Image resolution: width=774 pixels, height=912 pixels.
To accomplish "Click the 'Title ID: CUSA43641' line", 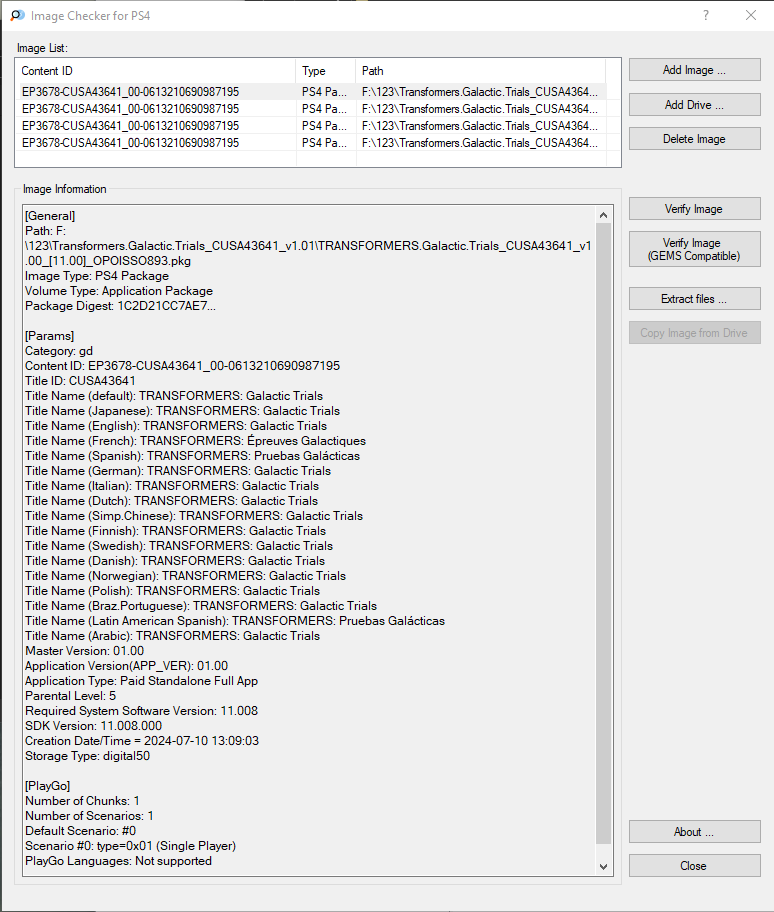I will (80, 381).
